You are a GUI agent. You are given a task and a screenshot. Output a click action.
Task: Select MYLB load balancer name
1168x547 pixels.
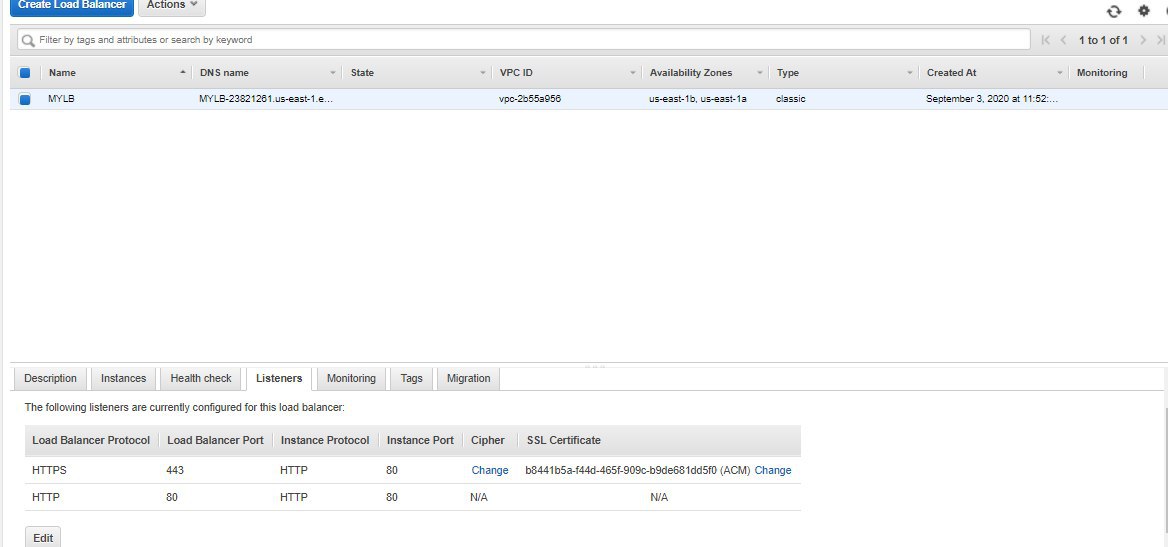pos(61,98)
